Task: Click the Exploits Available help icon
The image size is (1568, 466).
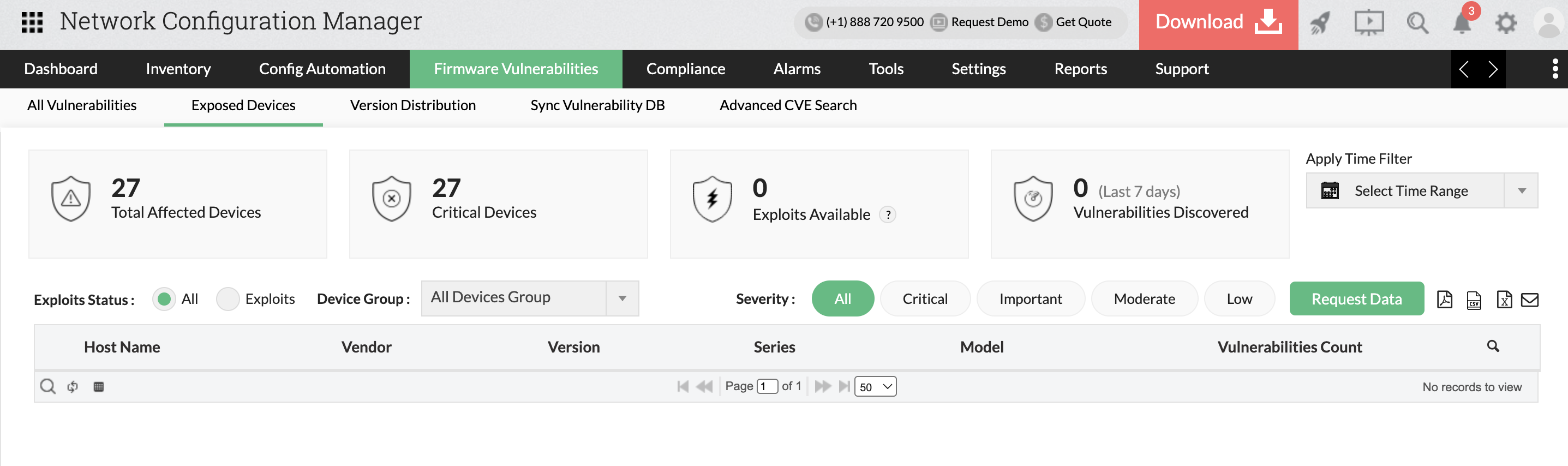Action: coord(888,214)
